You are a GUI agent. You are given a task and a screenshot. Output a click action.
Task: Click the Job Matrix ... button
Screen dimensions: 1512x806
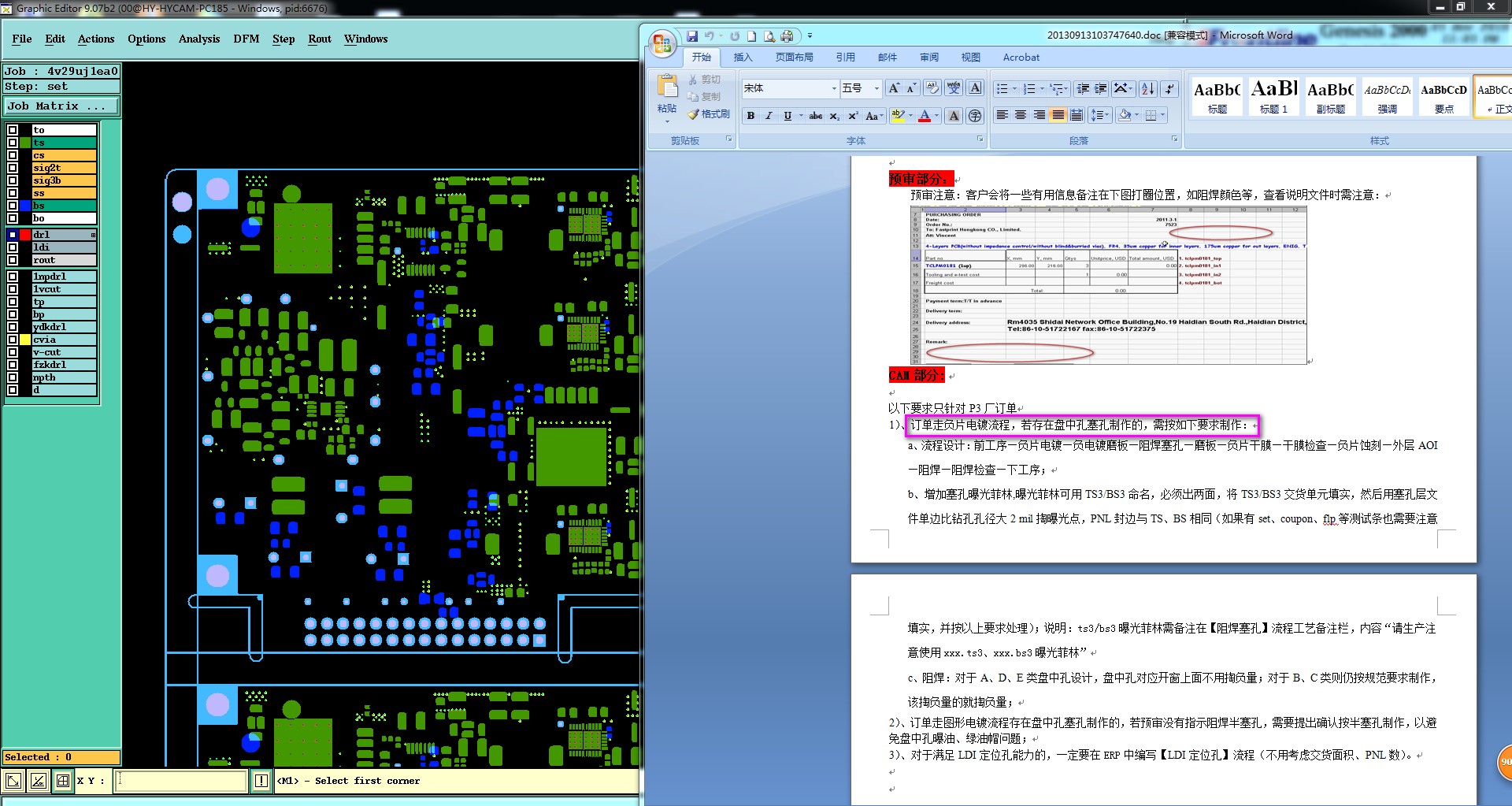tap(61, 106)
